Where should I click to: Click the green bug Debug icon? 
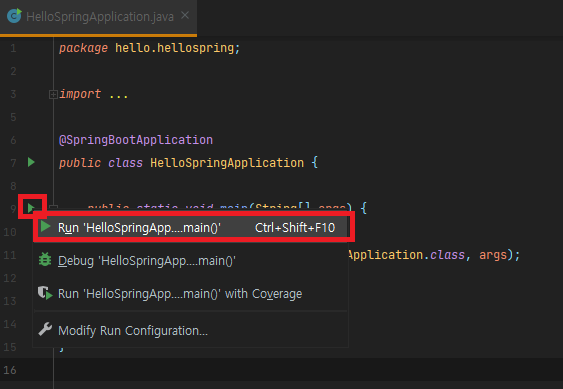(45, 260)
